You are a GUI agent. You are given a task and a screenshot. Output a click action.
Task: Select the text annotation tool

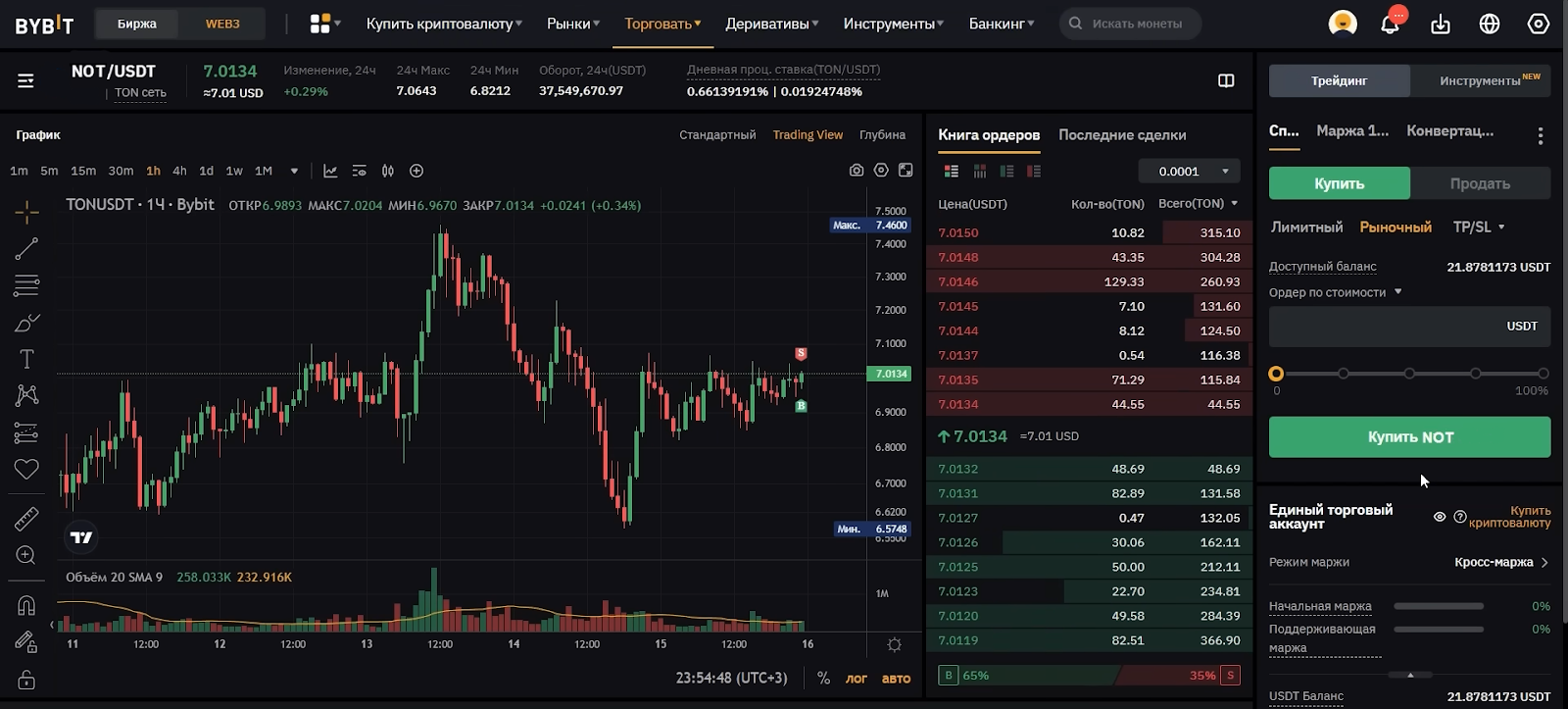[26, 359]
